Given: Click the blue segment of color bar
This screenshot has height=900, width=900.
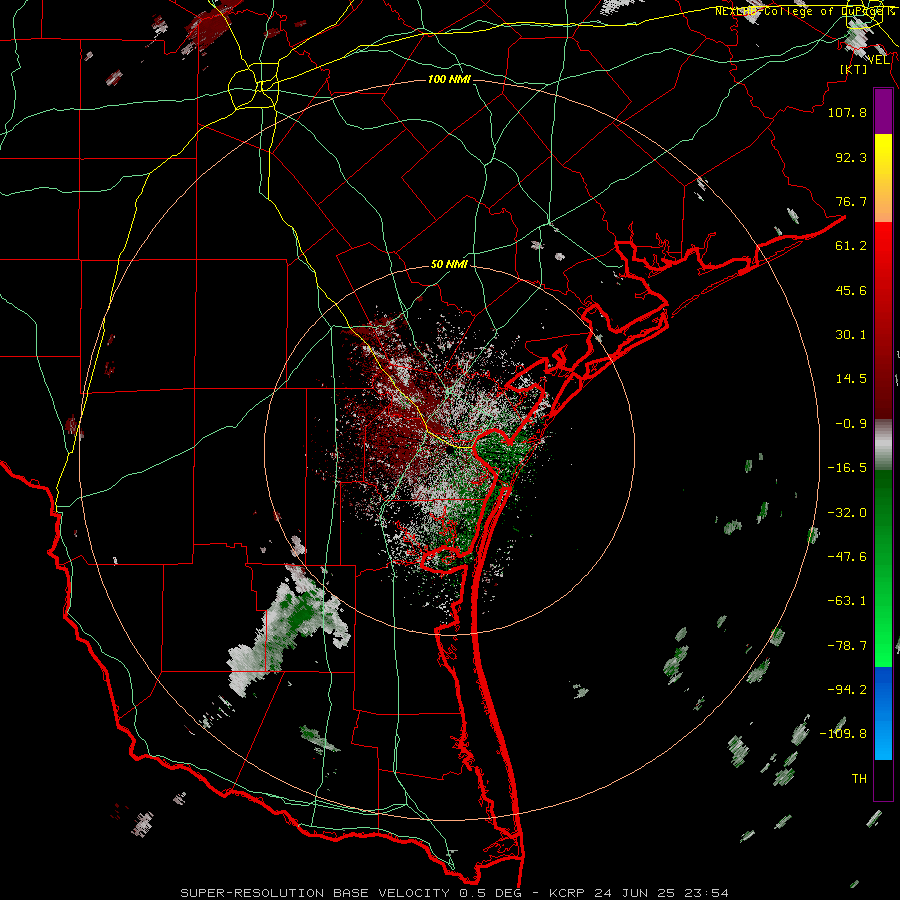Looking at the screenshot, I should point(883,713).
